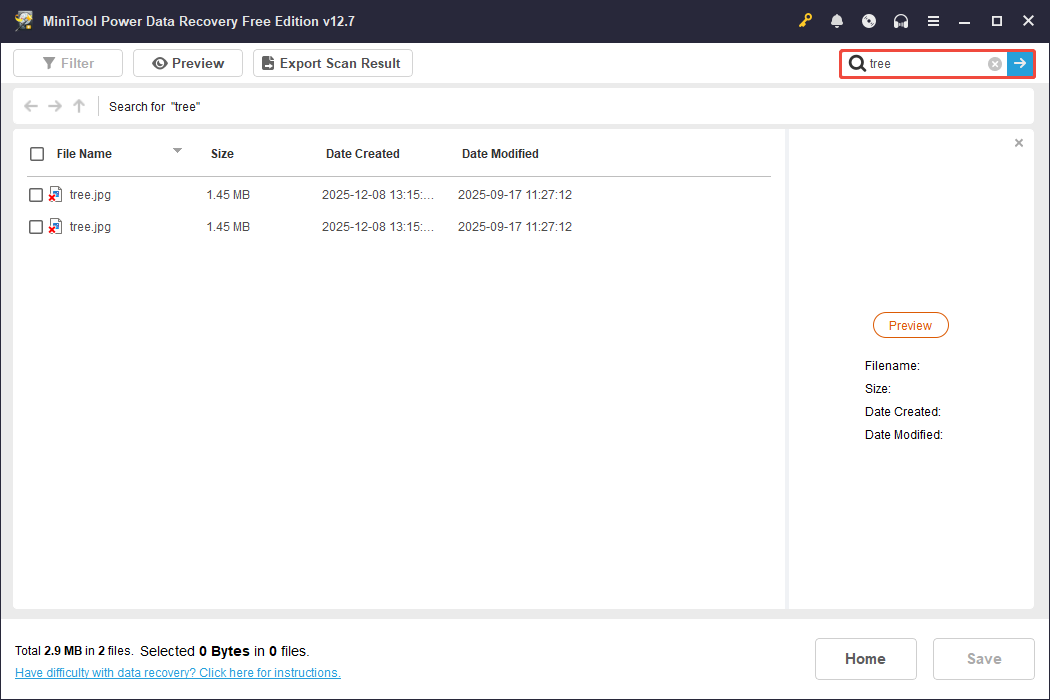This screenshot has width=1050, height=700.
Task: Check the second tree.jpg file checkbox
Action: [36, 226]
